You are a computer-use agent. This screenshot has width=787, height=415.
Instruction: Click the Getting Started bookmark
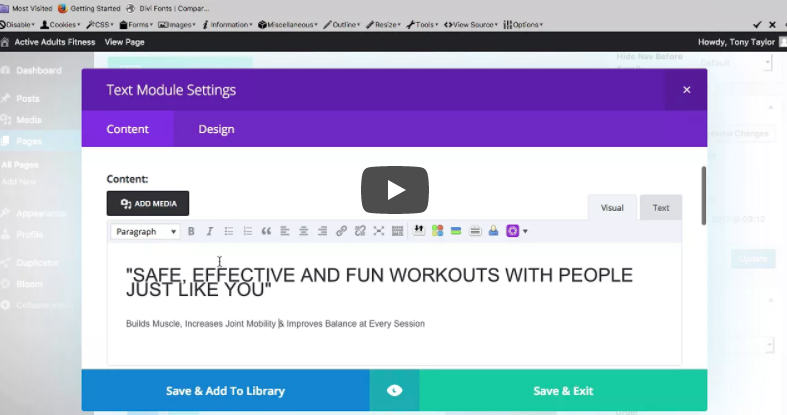tap(89, 9)
